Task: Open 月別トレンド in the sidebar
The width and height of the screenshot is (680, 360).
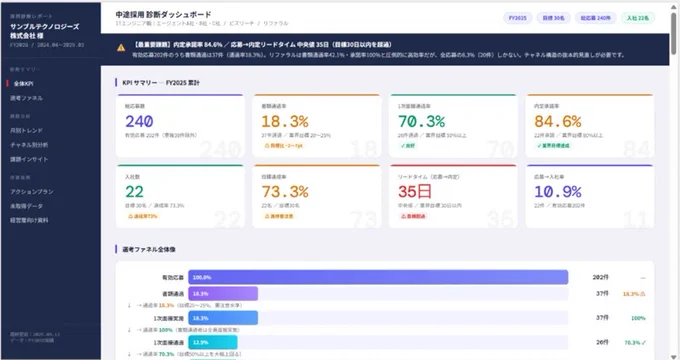Action: click(26, 131)
